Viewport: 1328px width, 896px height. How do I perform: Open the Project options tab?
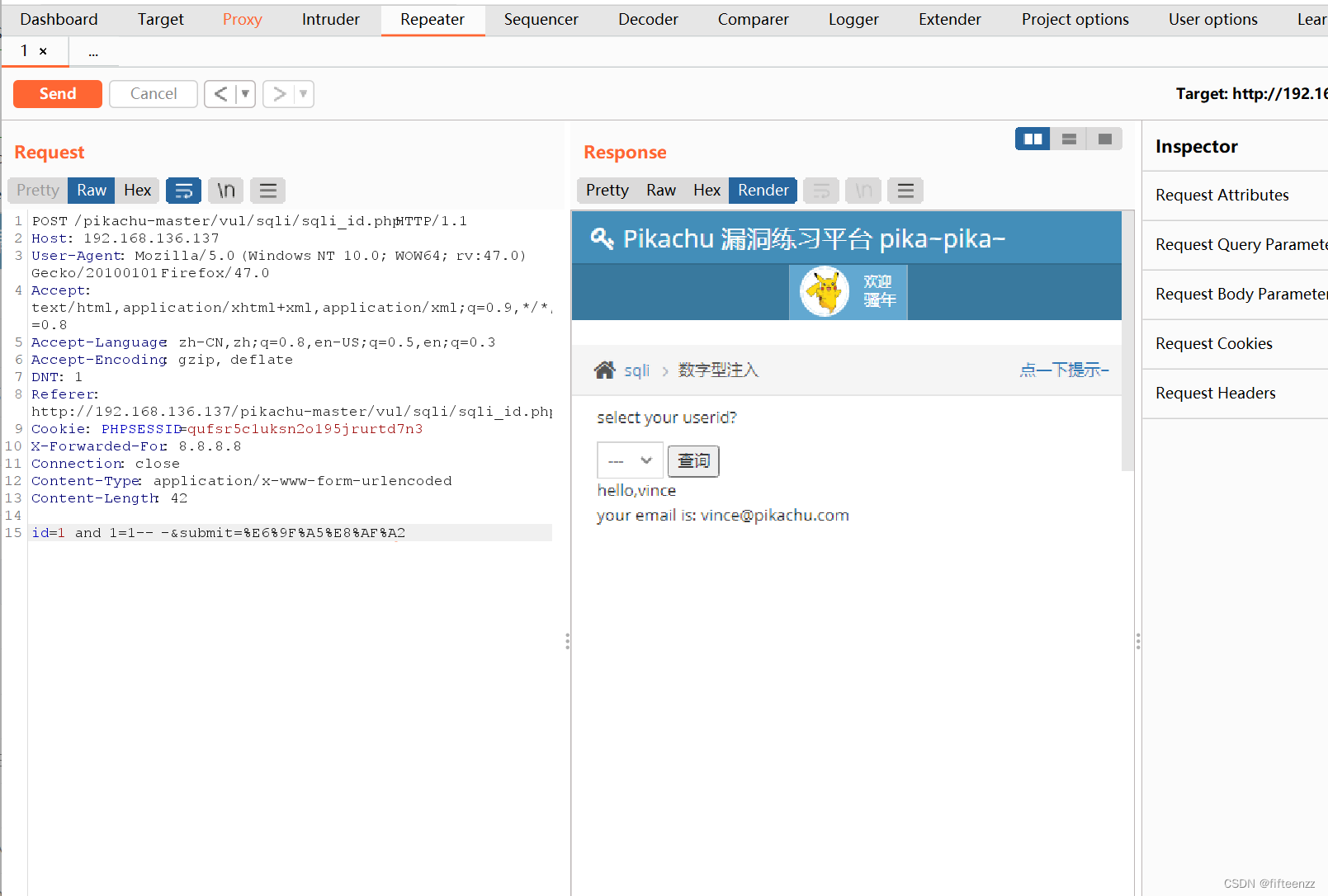click(1075, 19)
